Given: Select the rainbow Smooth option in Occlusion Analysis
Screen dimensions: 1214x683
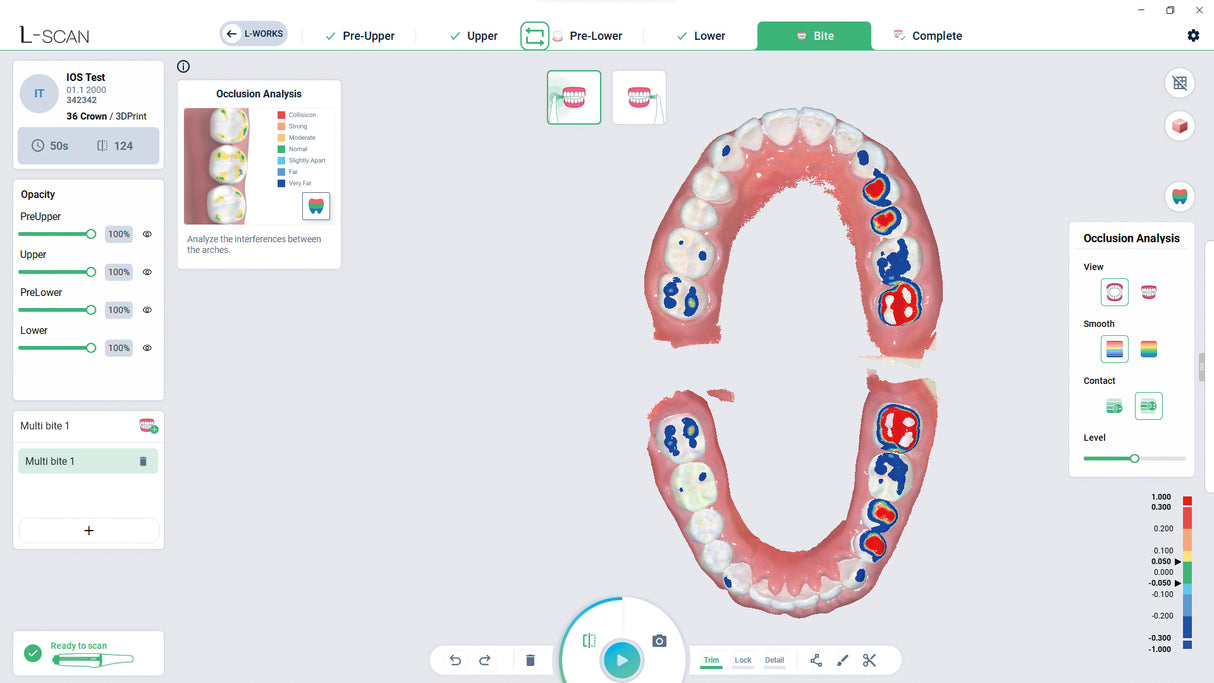Looking at the screenshot, I should coord(1148,348).
